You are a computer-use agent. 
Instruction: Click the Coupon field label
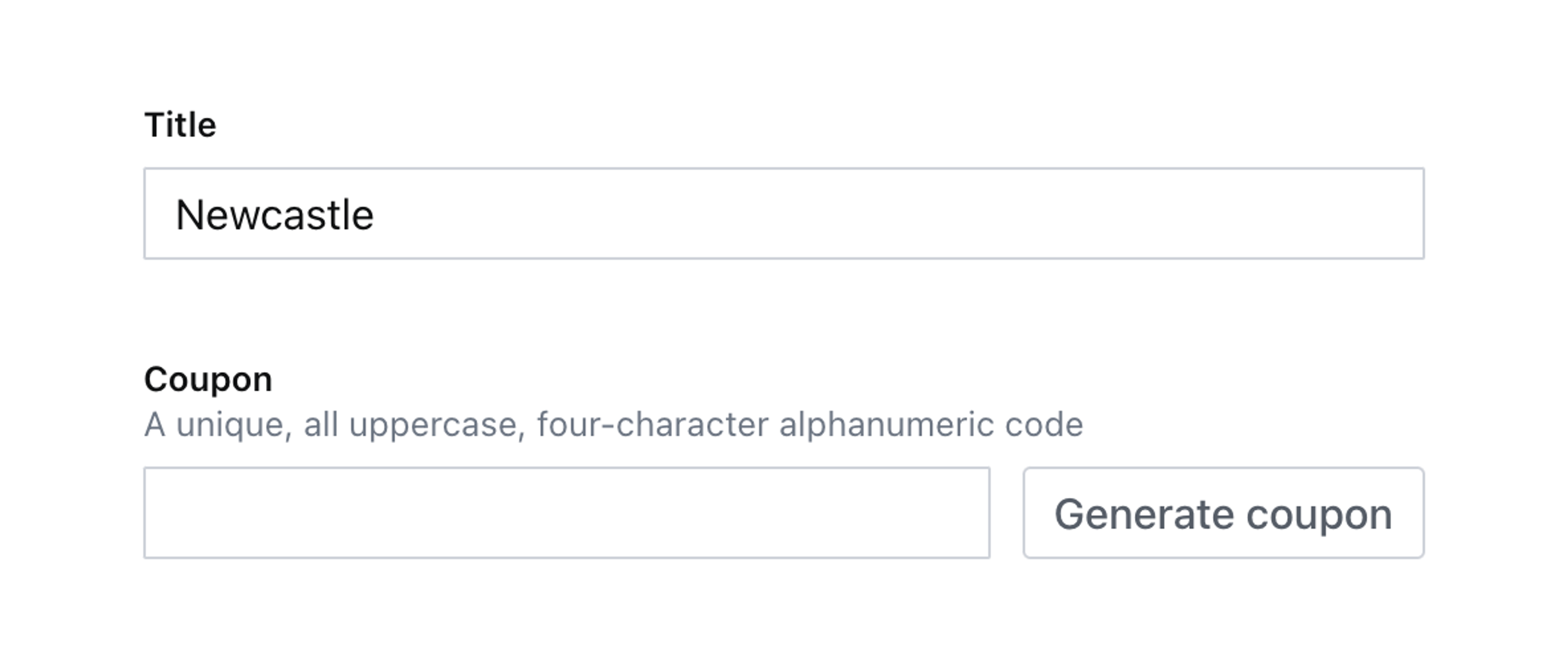[x=208, y=380]
